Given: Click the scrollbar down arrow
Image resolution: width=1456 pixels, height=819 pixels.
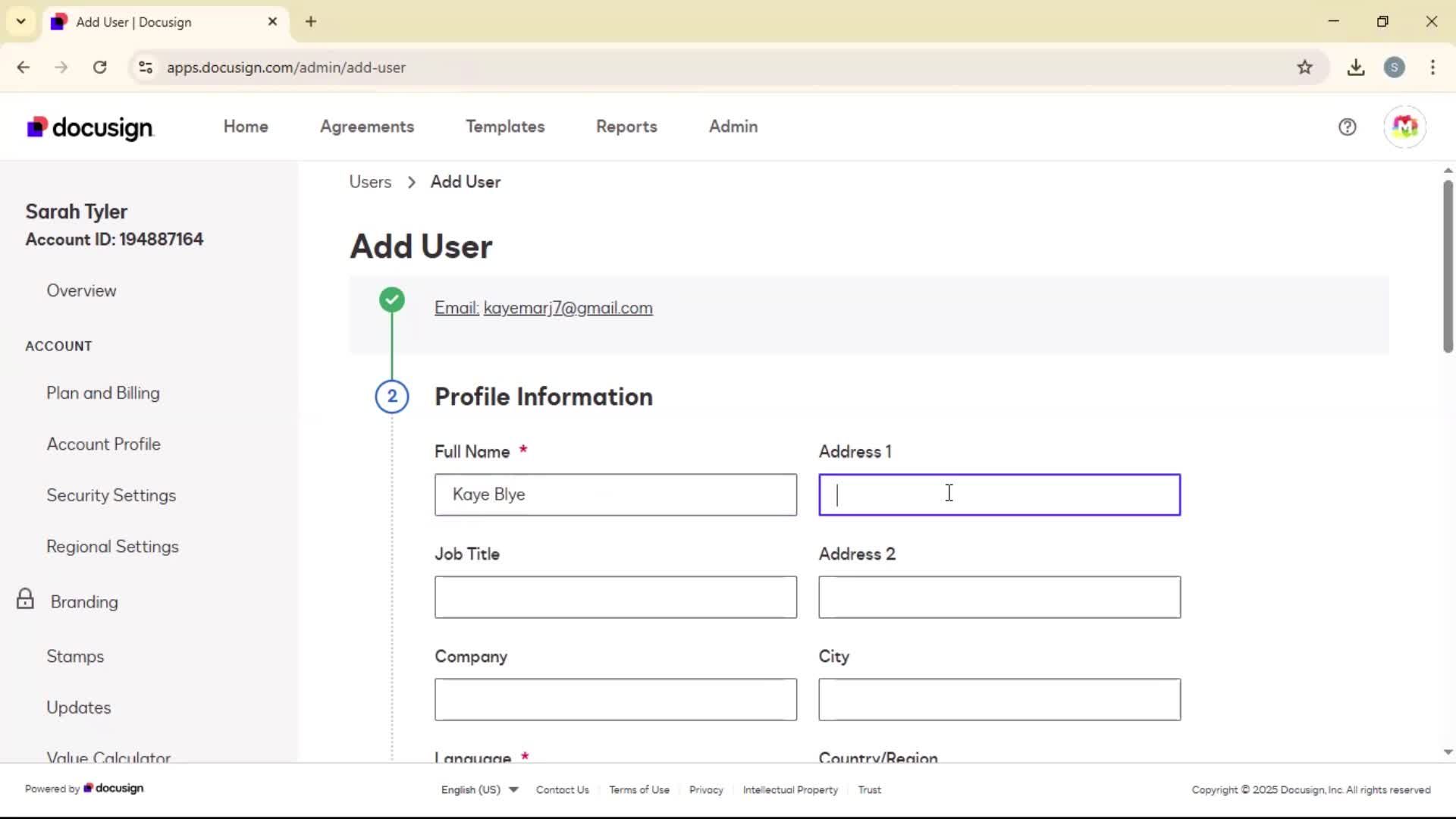Looking at the screenshot, I should [x=1448, y=752].
